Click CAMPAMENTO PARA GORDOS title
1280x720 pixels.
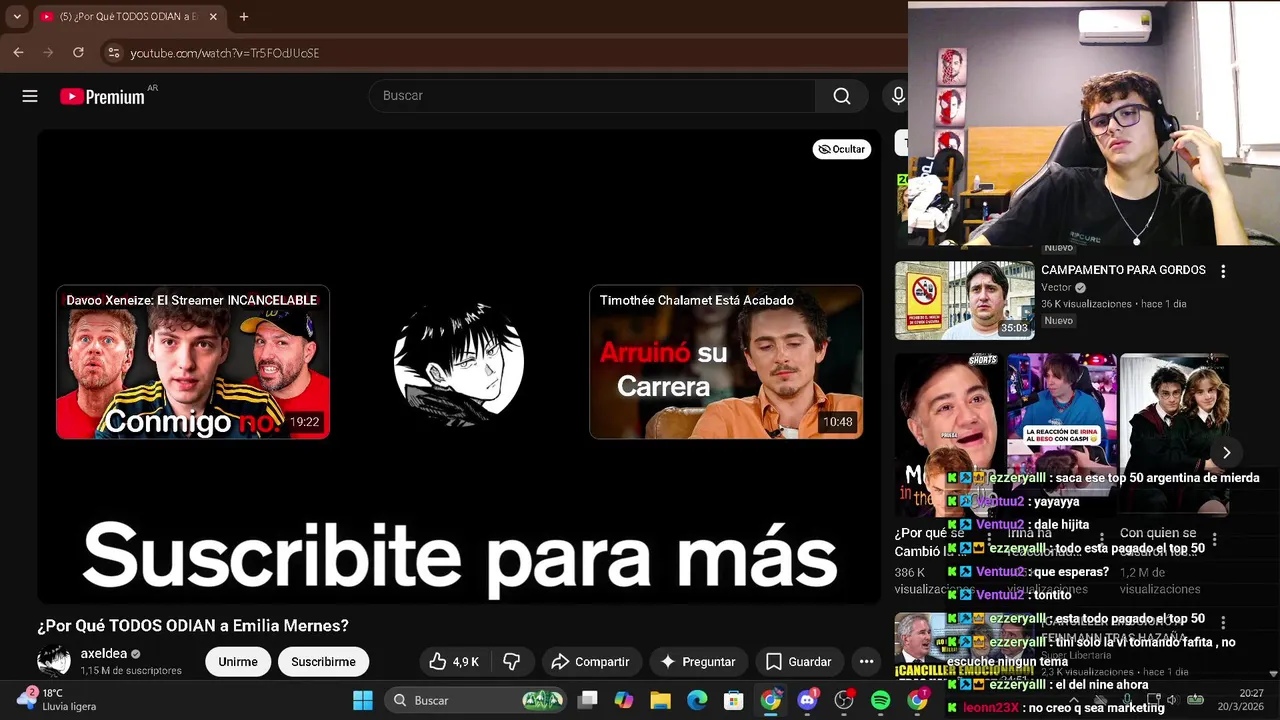coord(1123,270)
